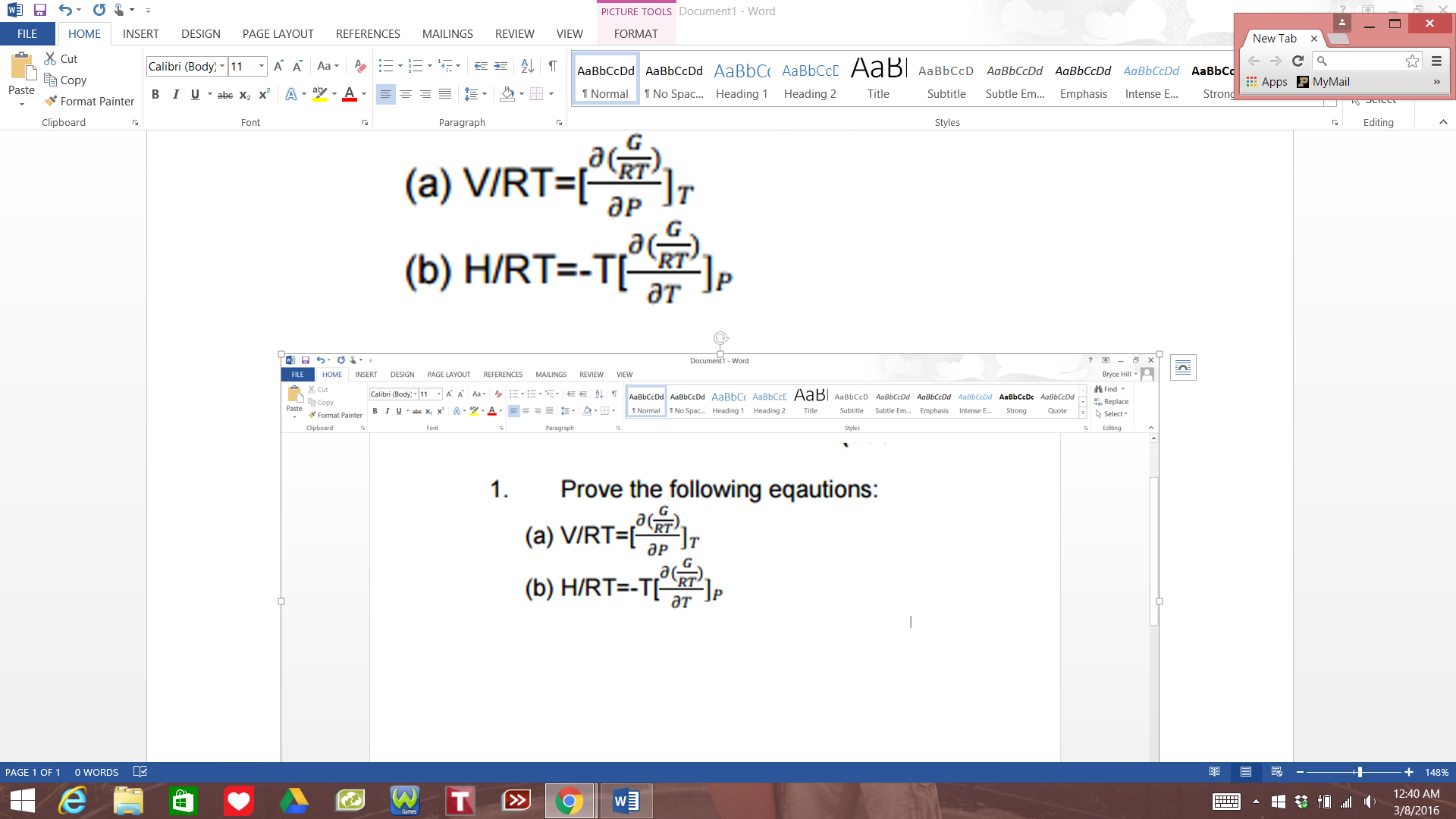
Task: Apply italic formatting
Action: tap(176, 94)
